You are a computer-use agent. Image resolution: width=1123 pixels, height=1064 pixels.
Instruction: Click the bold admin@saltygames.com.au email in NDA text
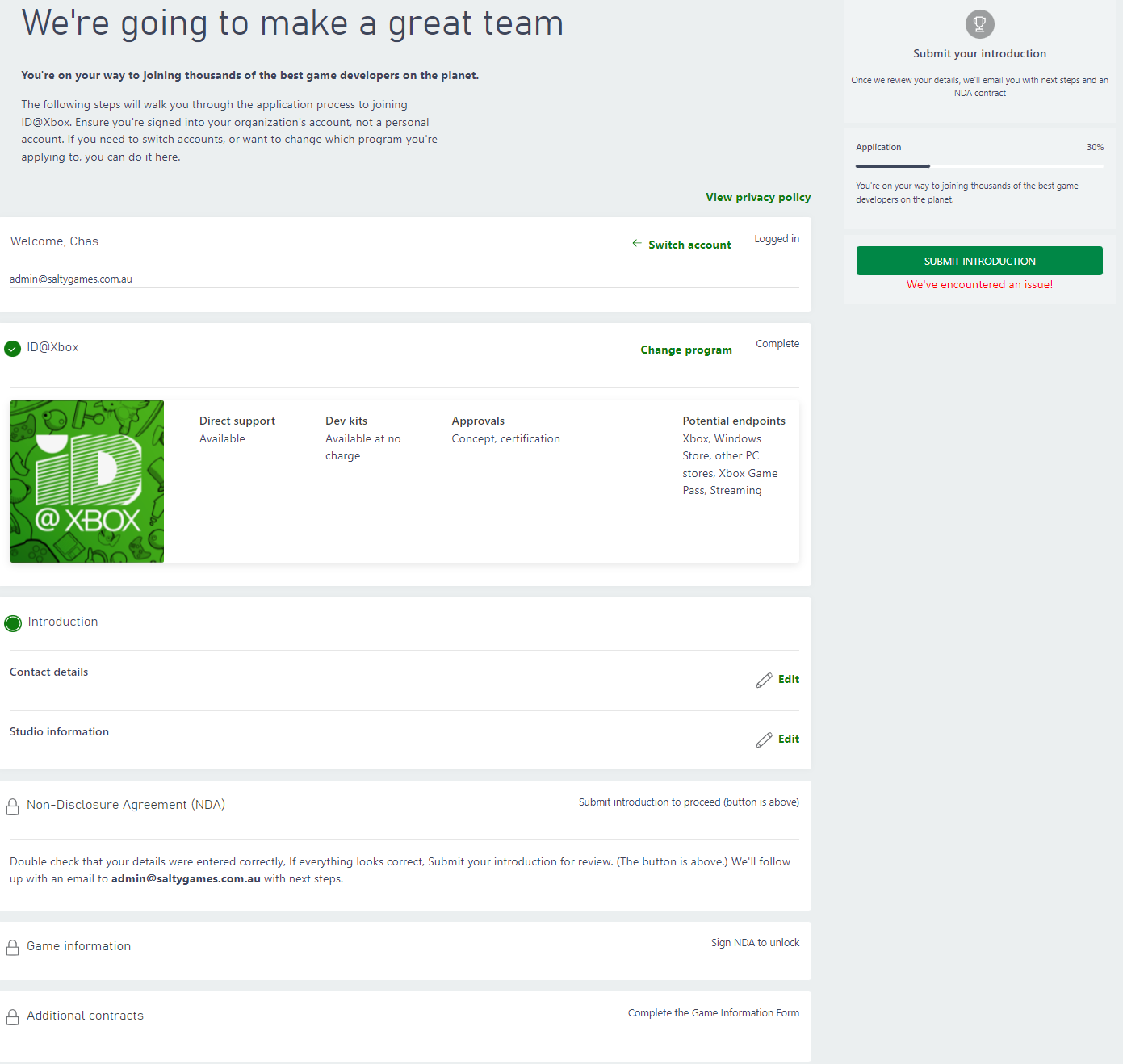point(186,879)
